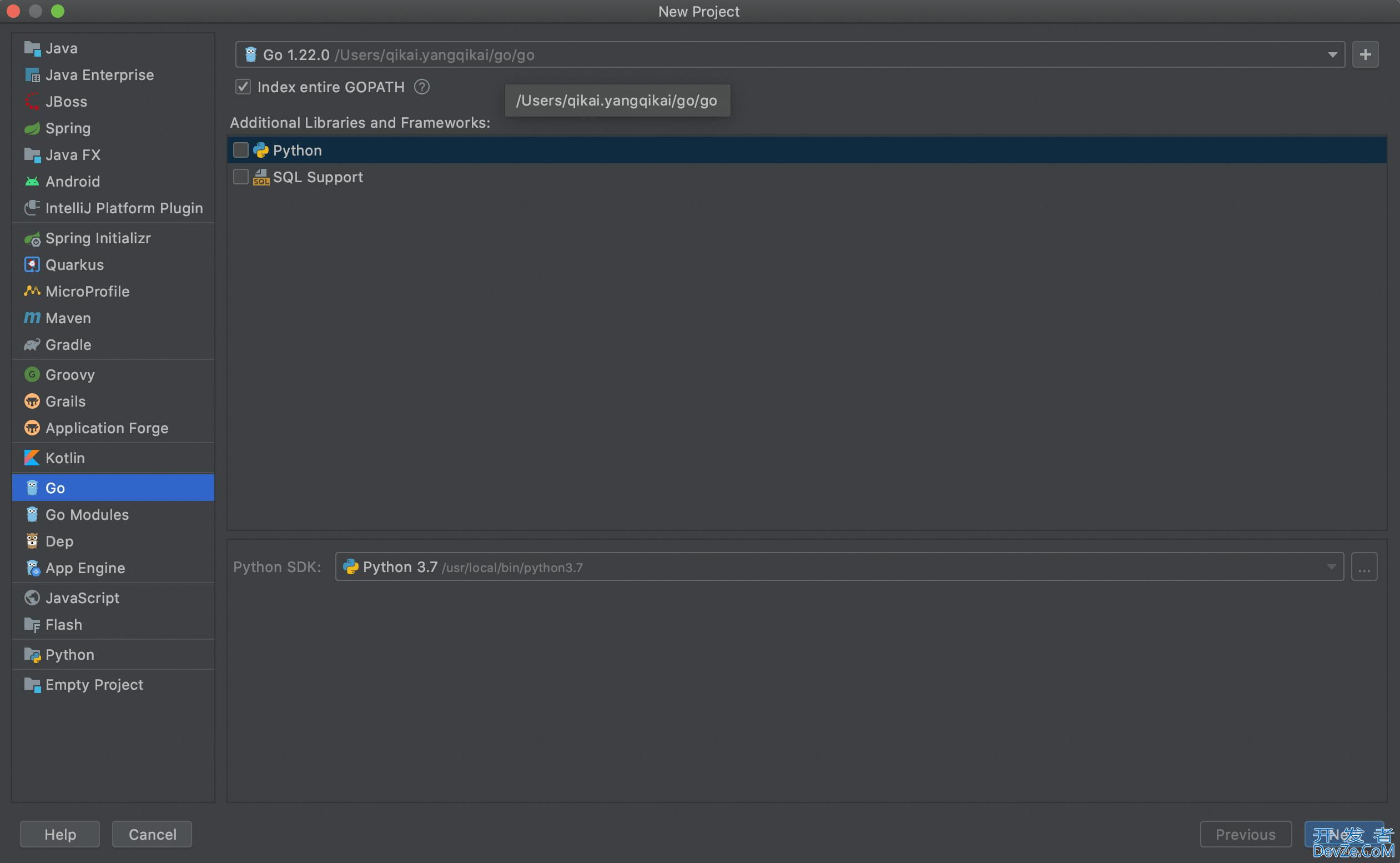Image resolution: width=1400 pixels, height=863 pixels.
Task: Click the MicroProfile label
Action: point(87,291)
